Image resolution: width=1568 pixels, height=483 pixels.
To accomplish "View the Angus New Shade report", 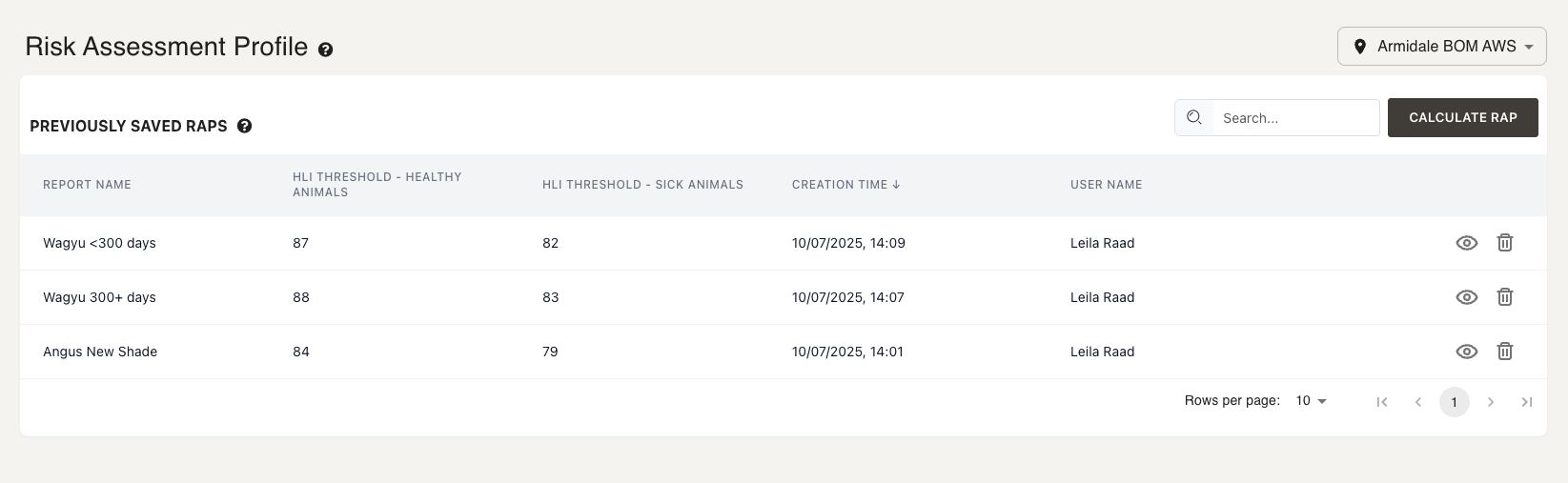I will point(1467,352).
